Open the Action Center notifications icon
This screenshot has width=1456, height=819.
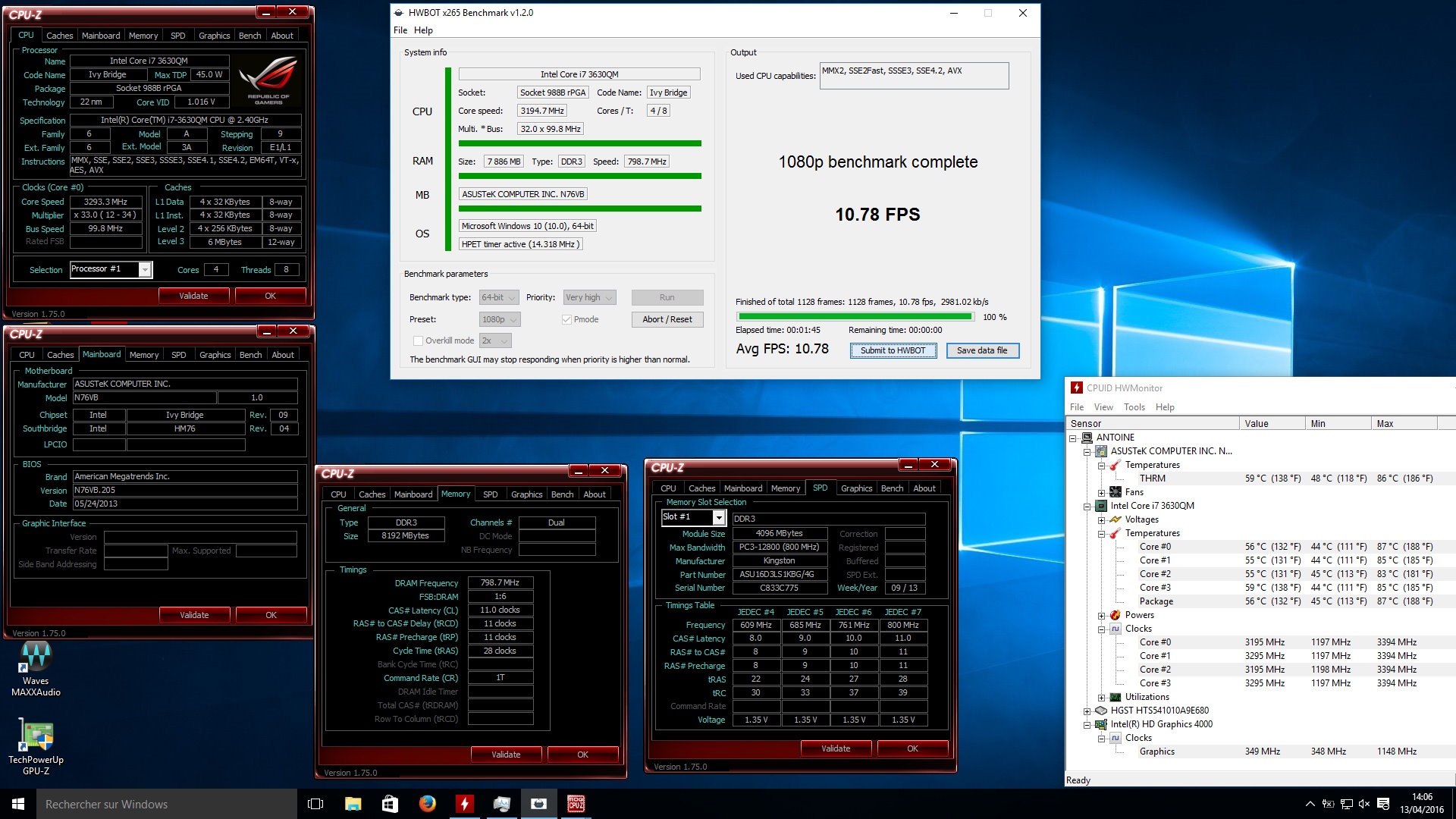click(1383, 804)
